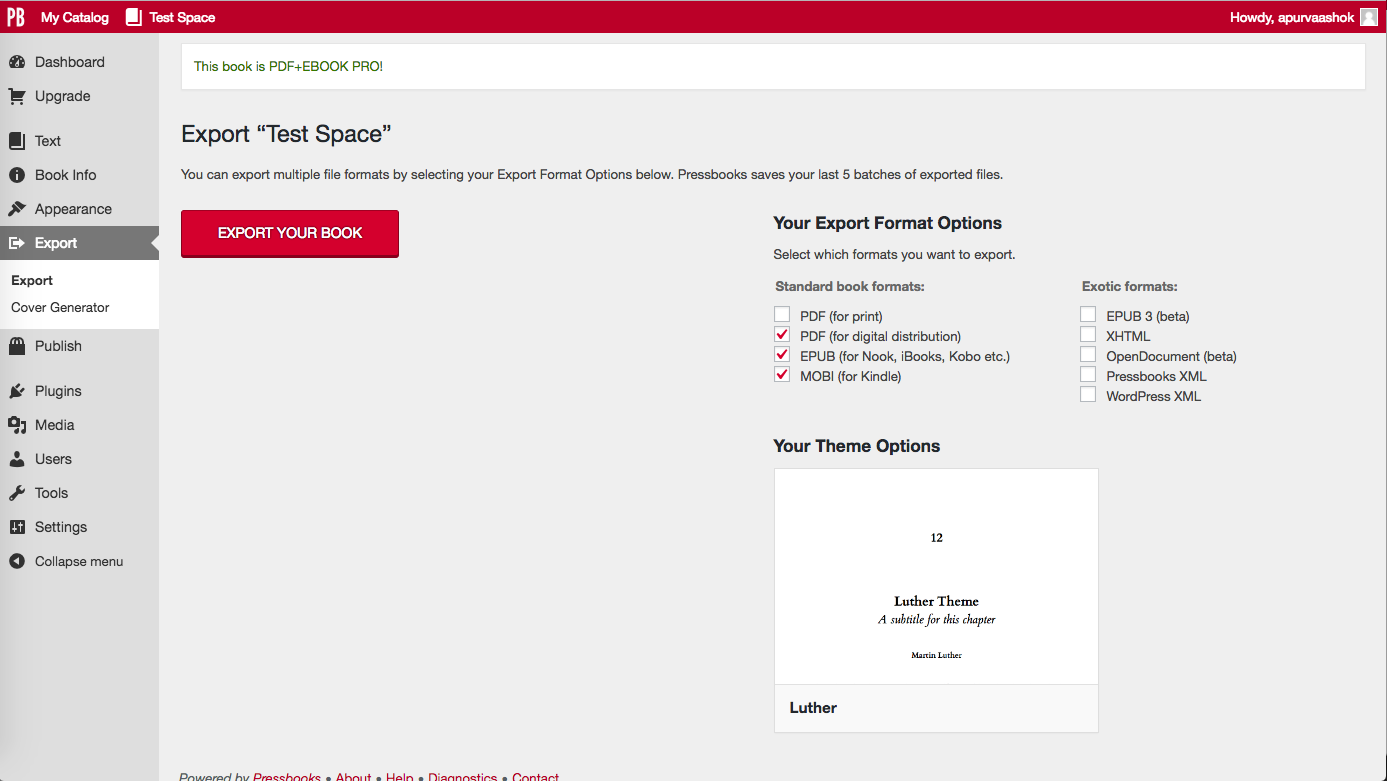Enable WordPress XML checkbox
The image size is (1387, 781).
1088,395
